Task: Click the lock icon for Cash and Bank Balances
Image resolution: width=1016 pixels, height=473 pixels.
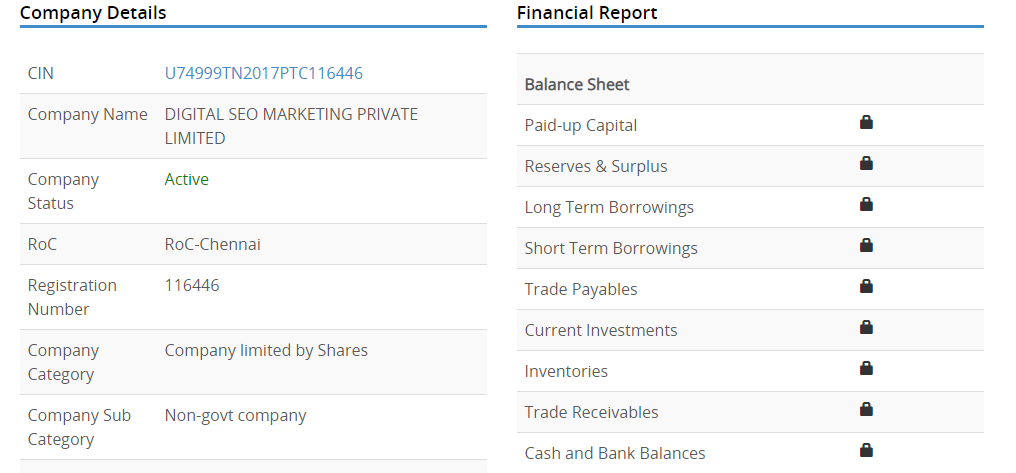Action: (866, 450)
